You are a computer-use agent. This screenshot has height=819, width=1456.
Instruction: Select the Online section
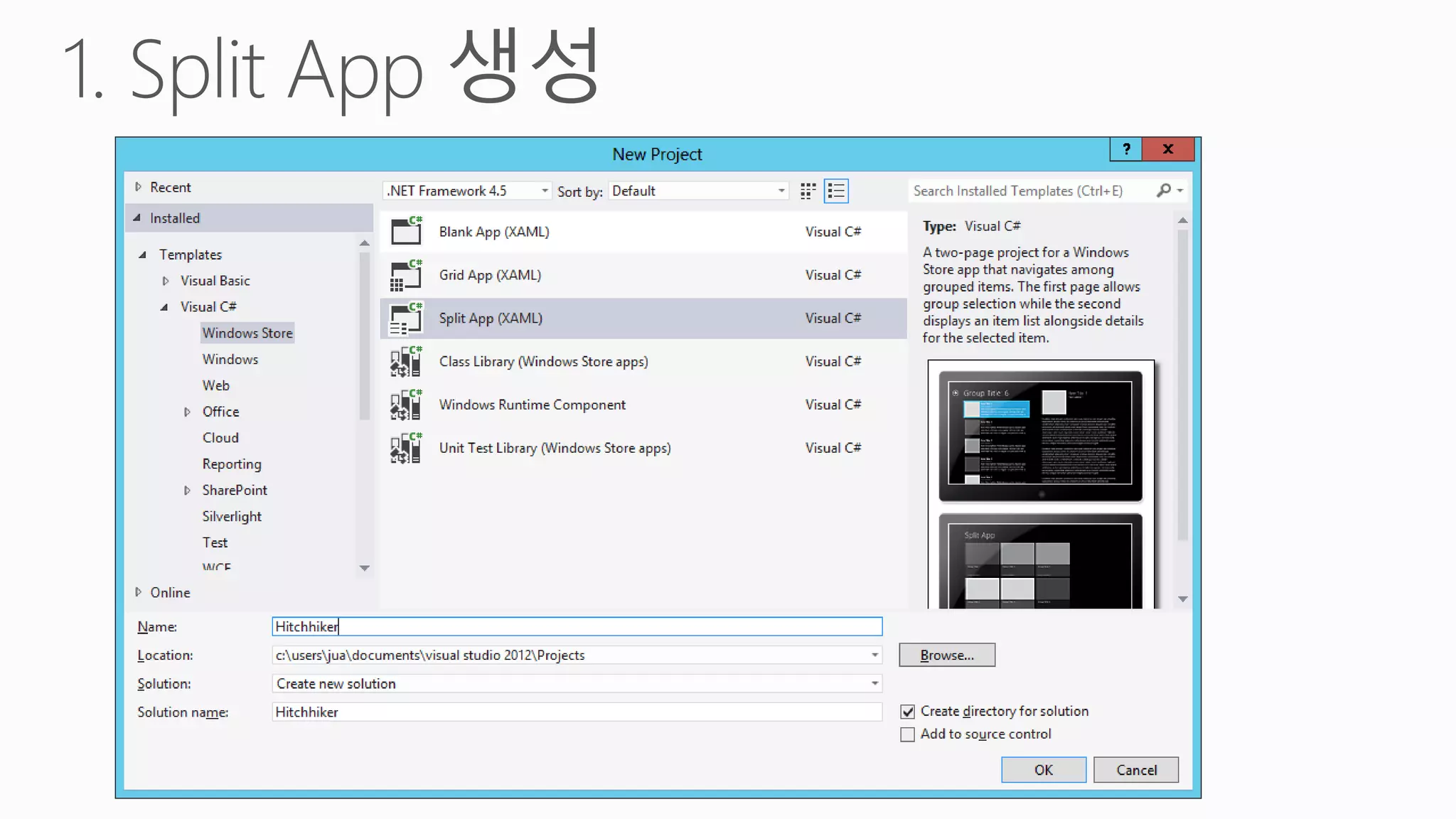170,593
